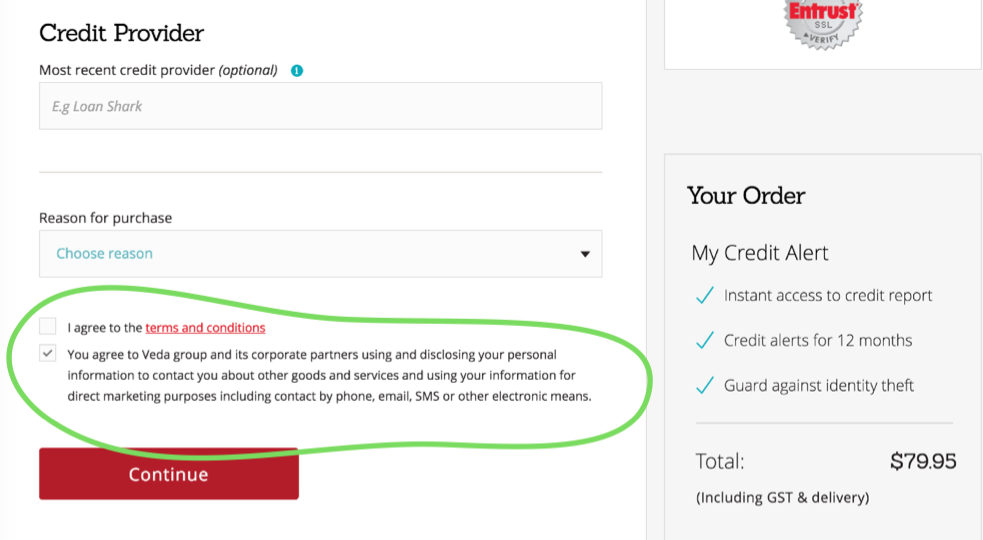Screen dimensions: 983x540
Task: Click checkmark icon beside Guard against identity theft
Action: [704, 386]
